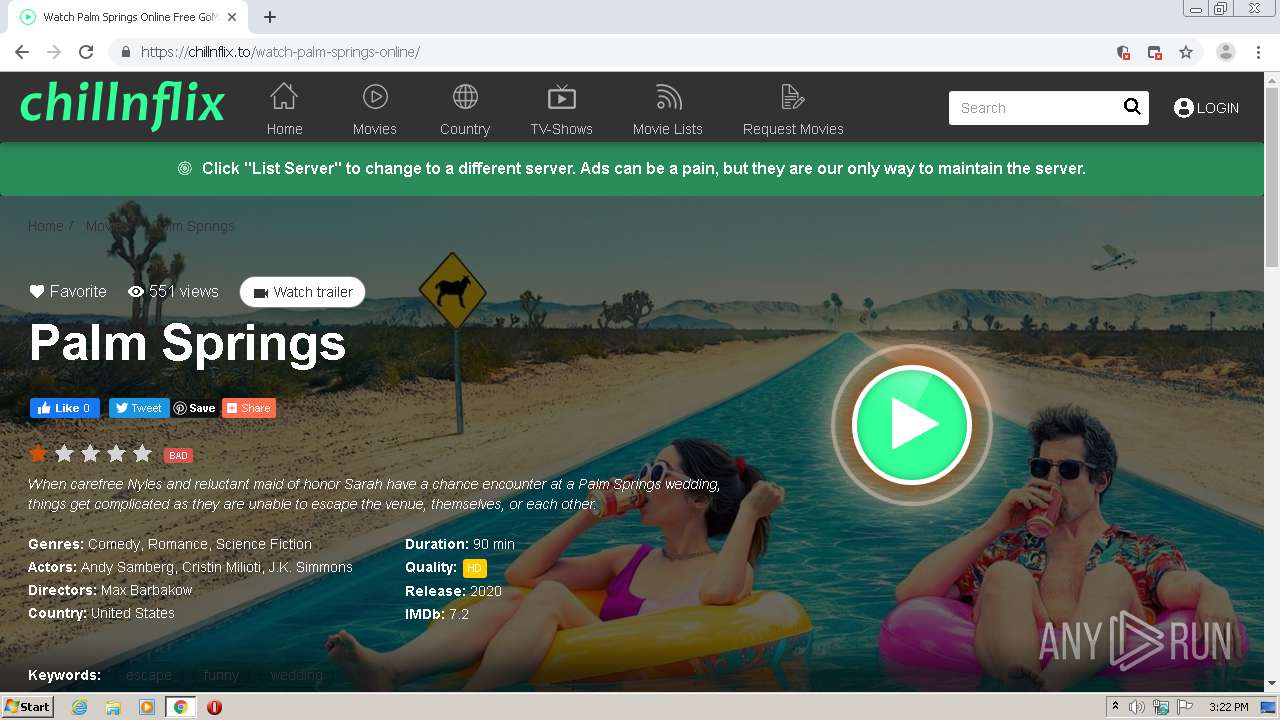The height and width of the screenshot is (720, 1280).
Task: Click the blocked pop-up icon in address bar
Action: (x=1155, y=52)
